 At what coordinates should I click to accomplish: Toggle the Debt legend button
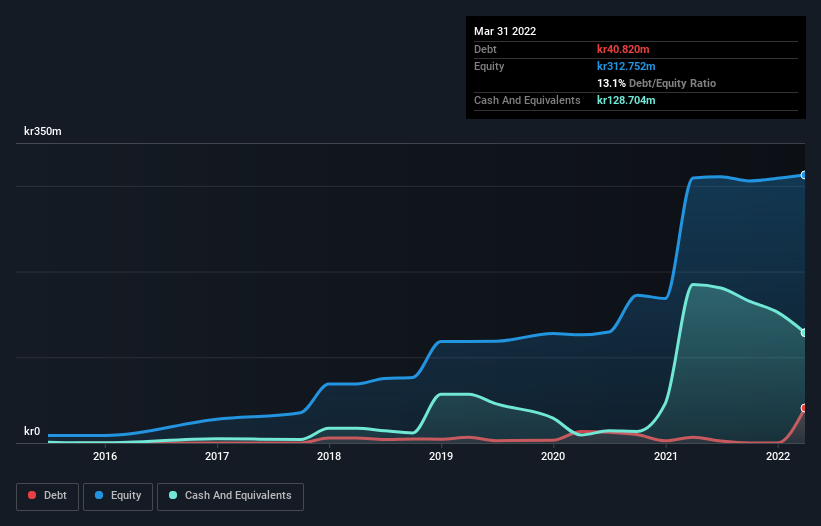pyautogui.click(x=47, y=496)
